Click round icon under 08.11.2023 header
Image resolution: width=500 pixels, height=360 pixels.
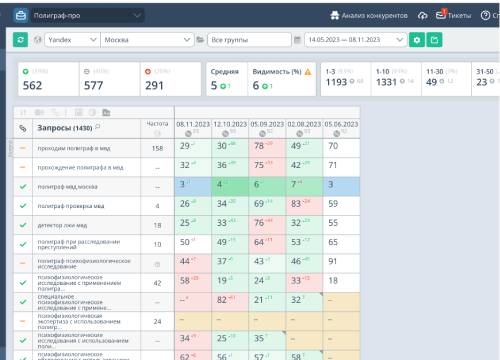click(x=188, y=134)
